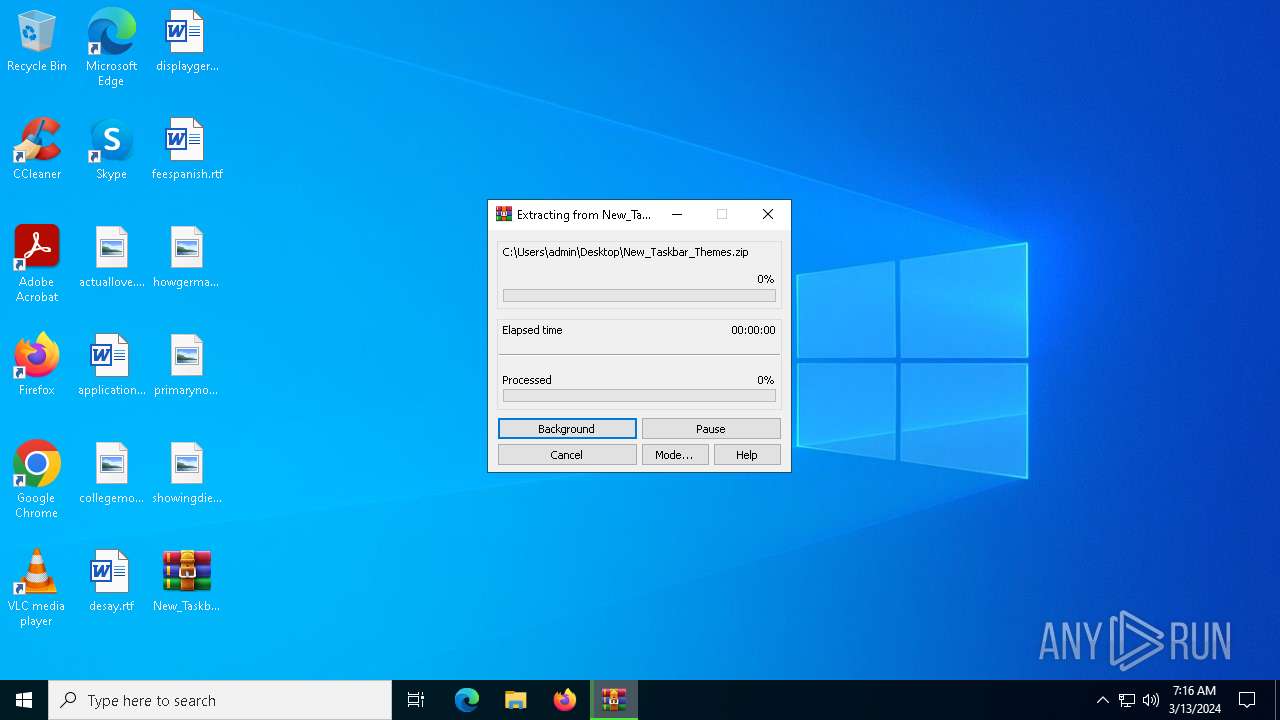Minimize the Extracting dialog
1280x720 pixels.
(677, 214)
